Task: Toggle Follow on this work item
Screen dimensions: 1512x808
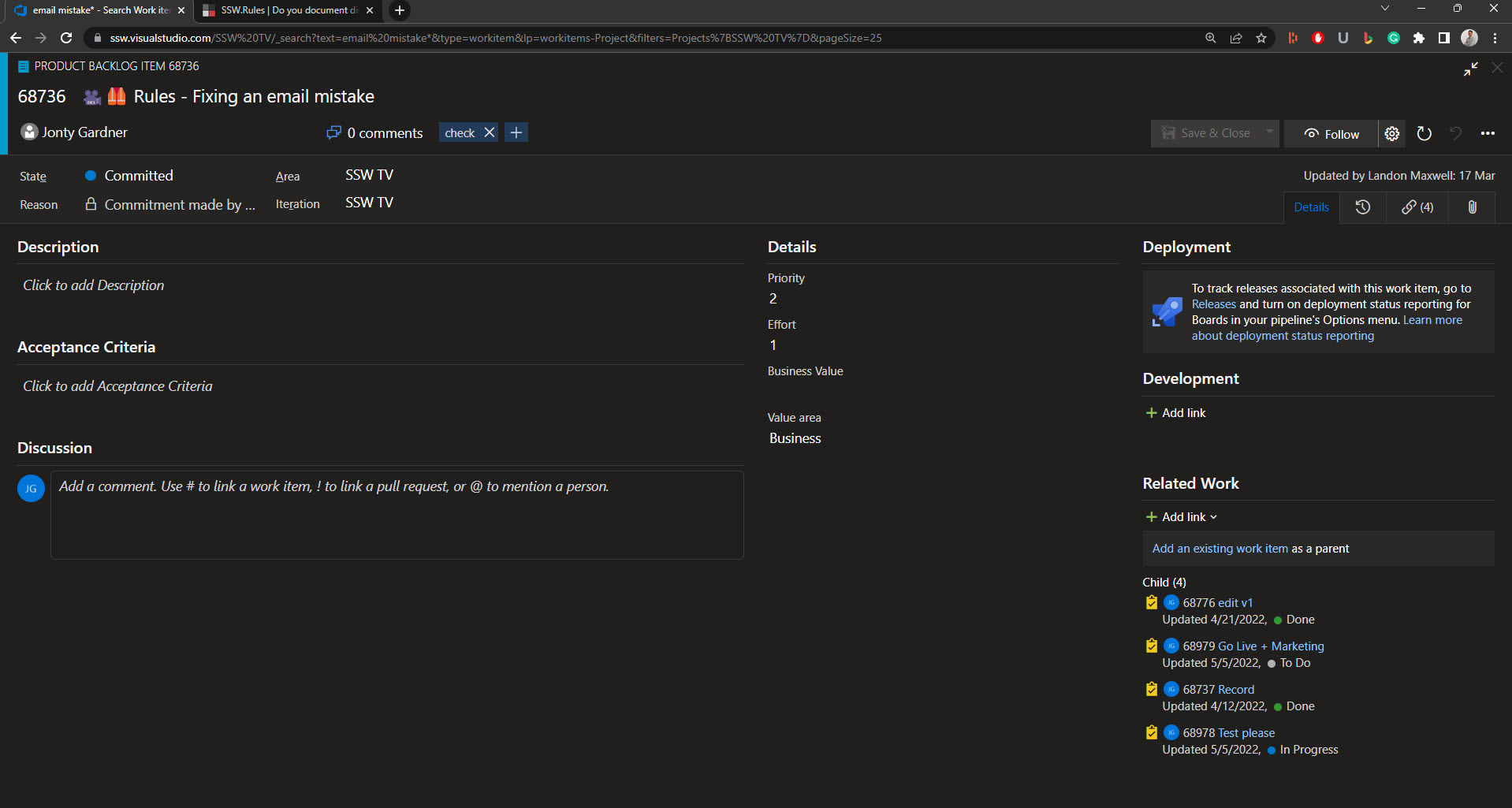Action: (x=1331, y=134)
